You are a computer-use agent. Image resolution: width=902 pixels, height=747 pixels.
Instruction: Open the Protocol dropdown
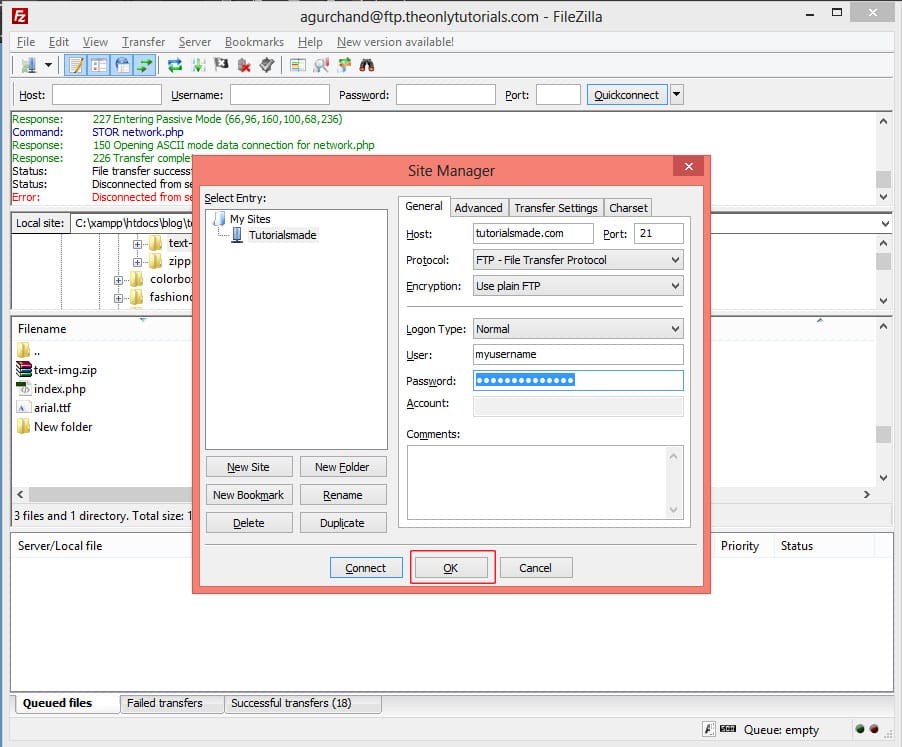click(x=578, y=260)
